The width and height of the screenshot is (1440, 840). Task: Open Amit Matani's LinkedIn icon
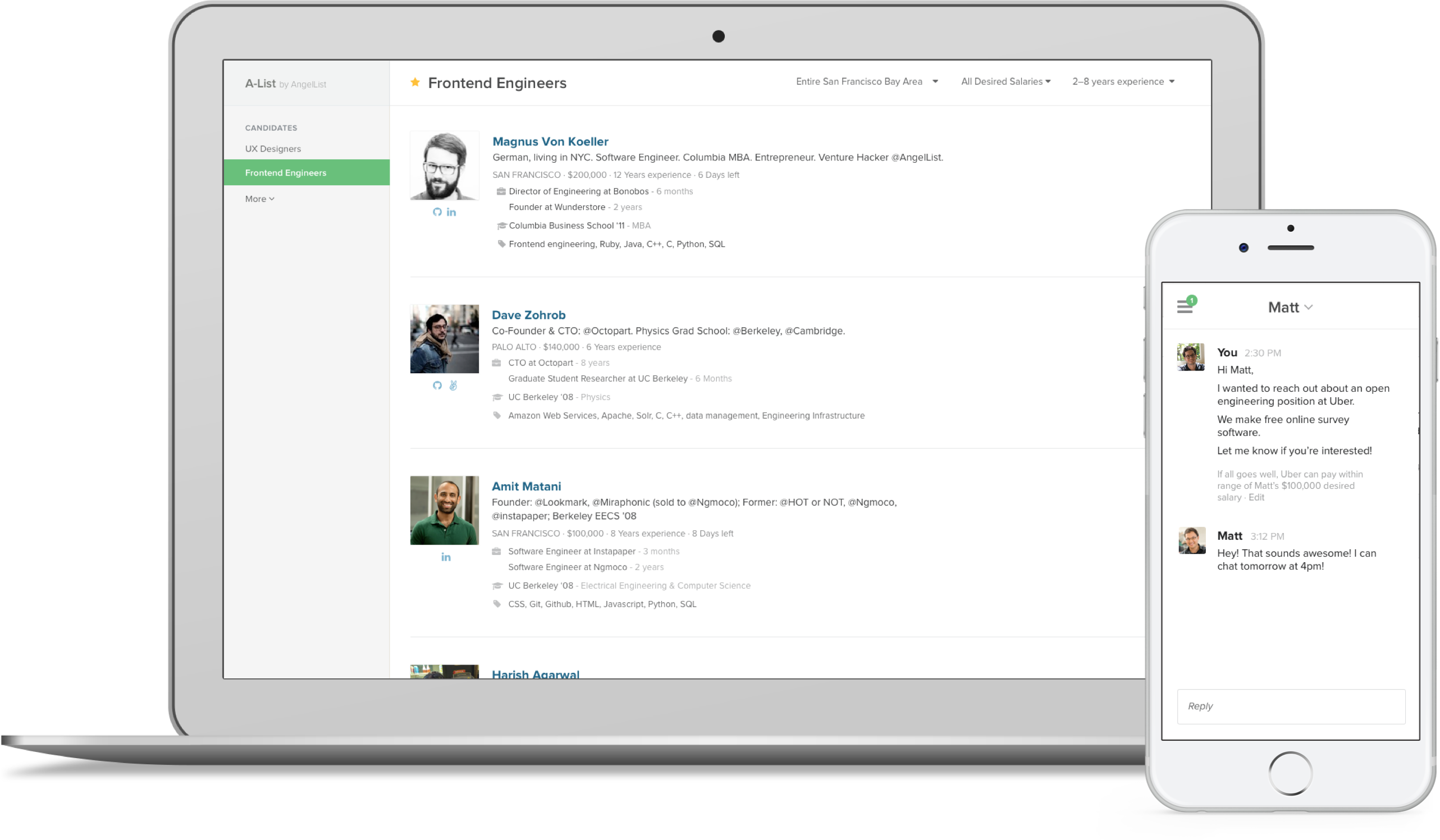(x=446, y=557)
